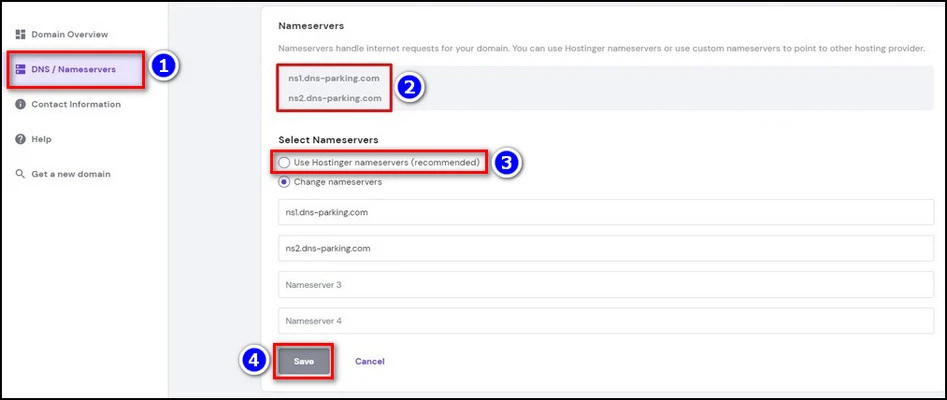Screen dimensions: 947x400
Task: Open DNS / Nameservers sidebar item
Action: click(73, 69)
